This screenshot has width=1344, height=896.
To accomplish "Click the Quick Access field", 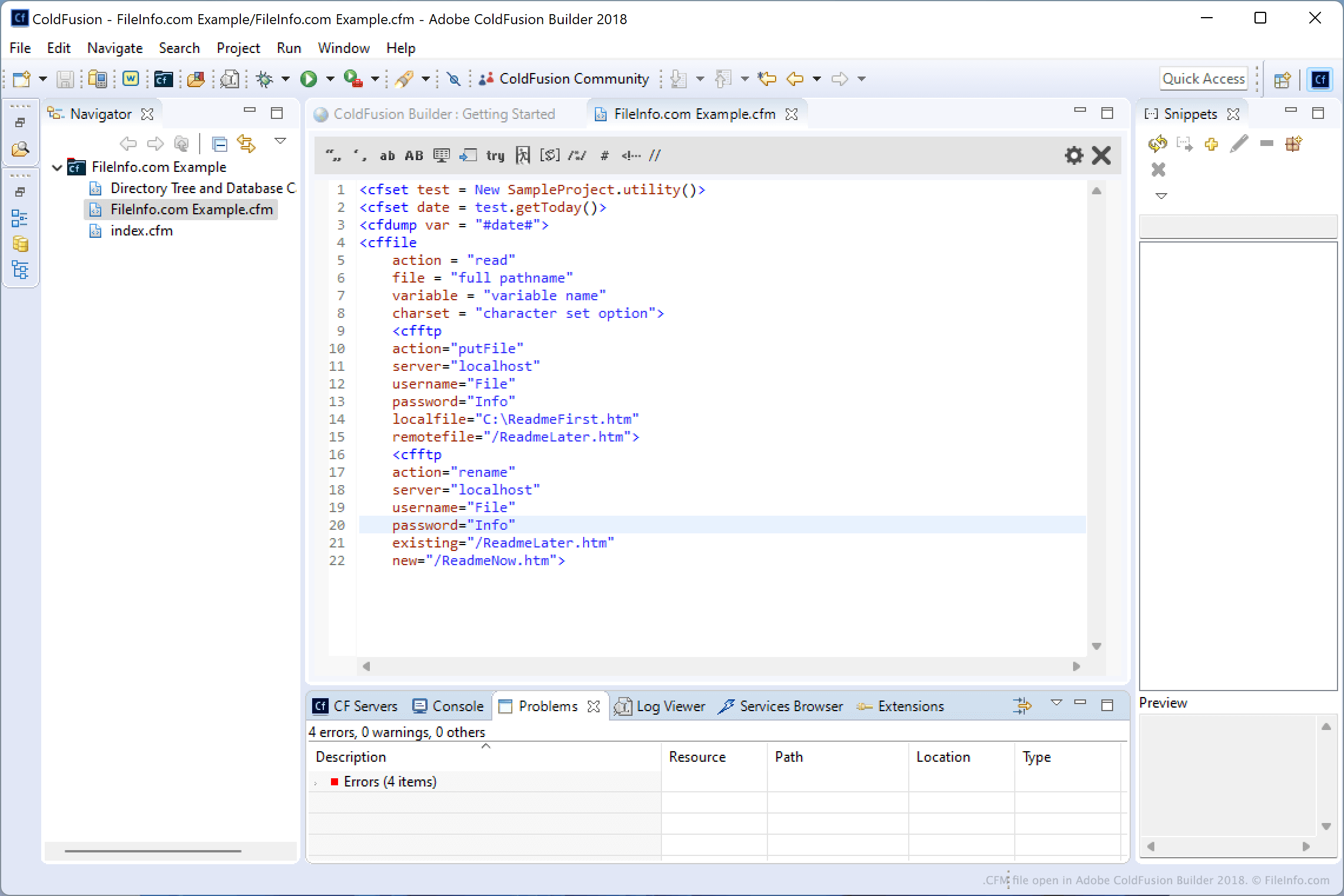I will coord(1203,79).
